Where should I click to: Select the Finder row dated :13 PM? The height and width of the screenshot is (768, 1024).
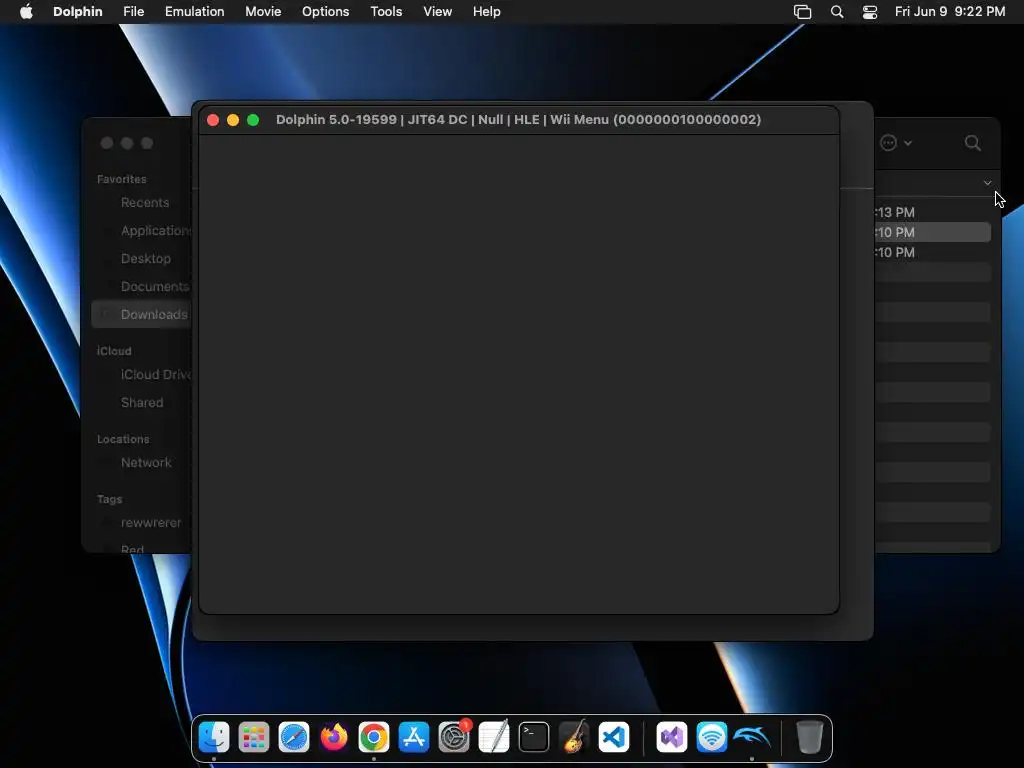coord(932,212)
